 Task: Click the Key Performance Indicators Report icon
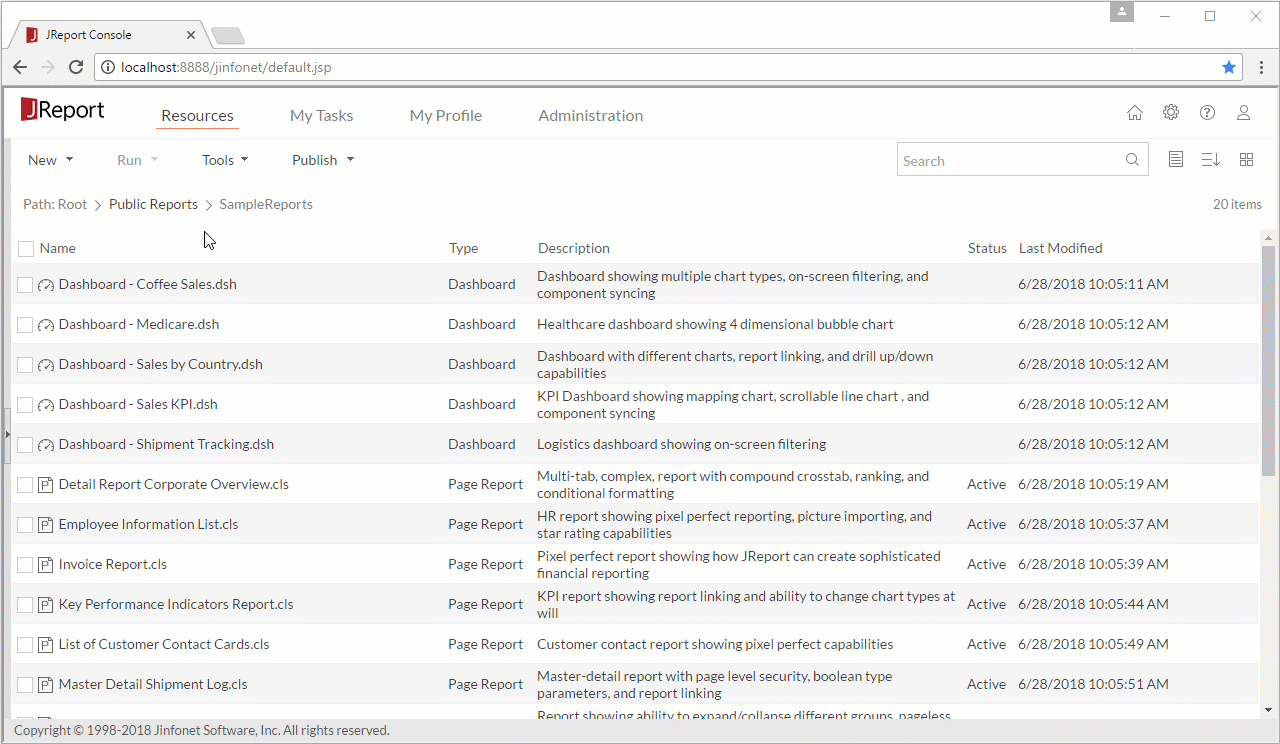point(45,605)
